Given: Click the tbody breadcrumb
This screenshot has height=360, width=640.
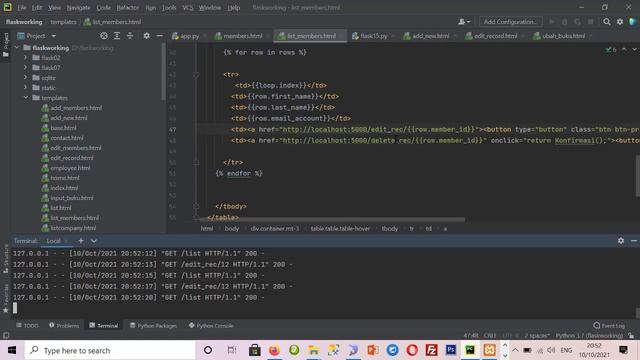Looking at the screenshot, I should 390,229.
